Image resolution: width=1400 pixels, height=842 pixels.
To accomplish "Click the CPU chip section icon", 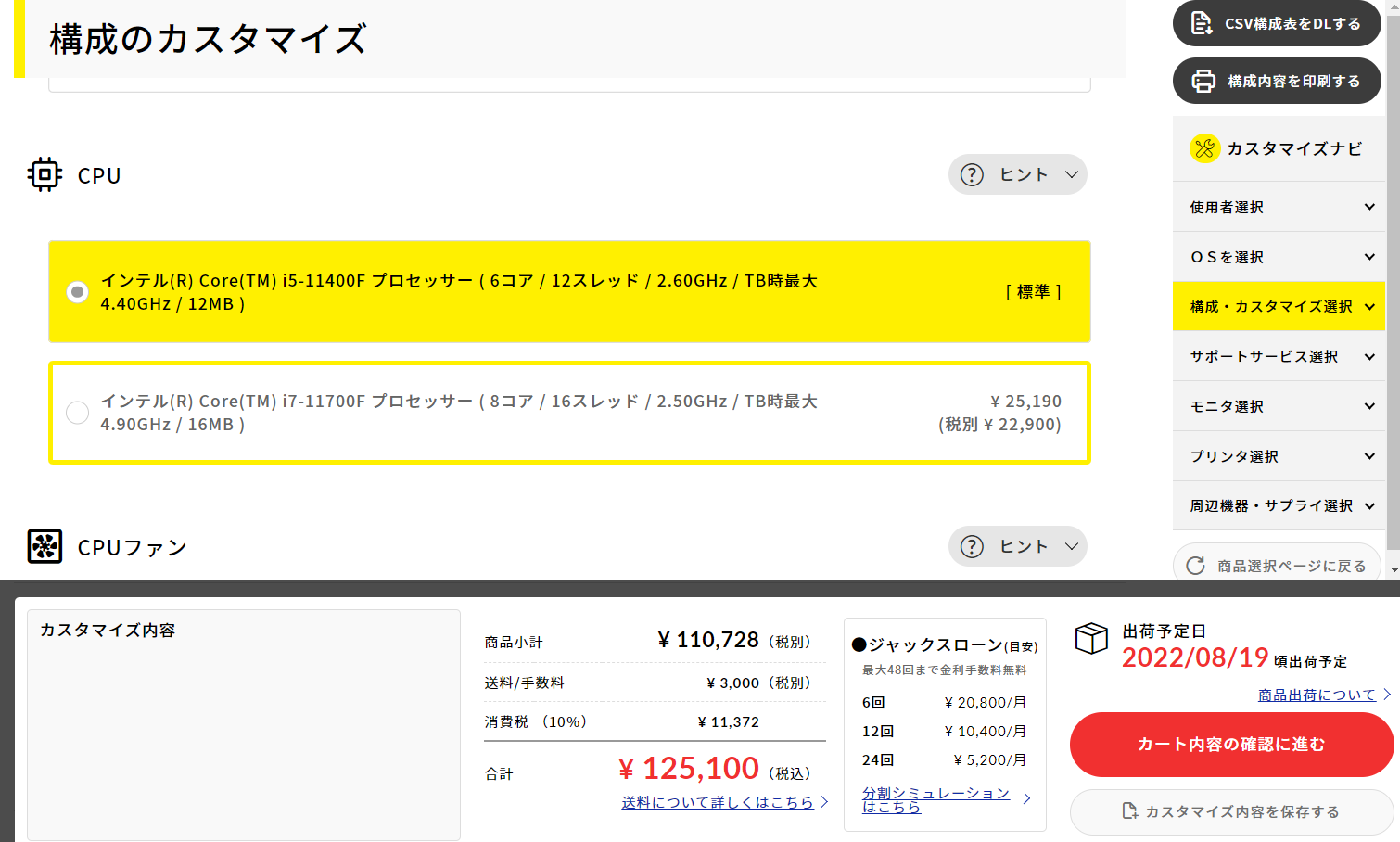I will [x=45, y=174].
